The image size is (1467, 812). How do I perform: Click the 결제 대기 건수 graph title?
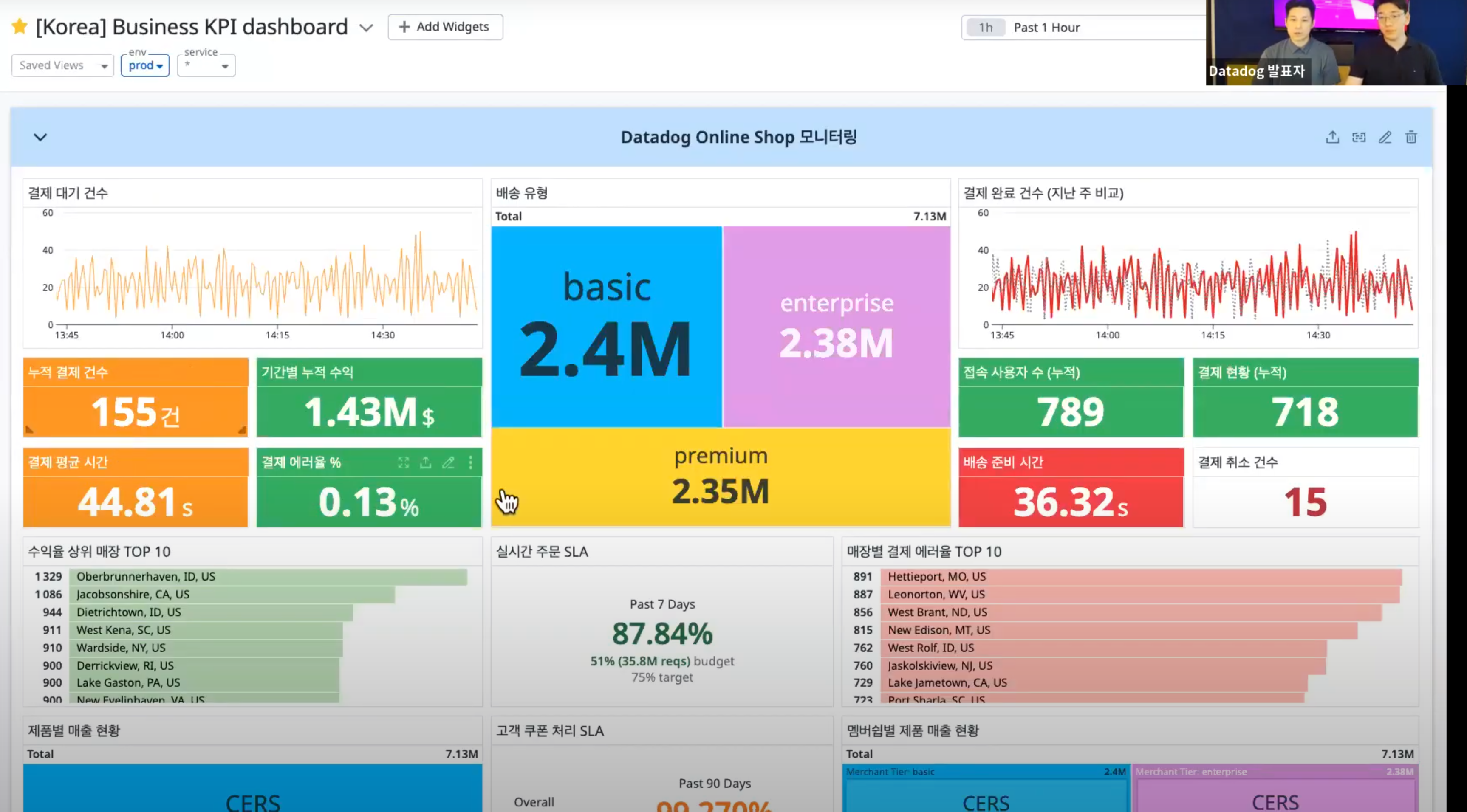[x=68, y=193]
